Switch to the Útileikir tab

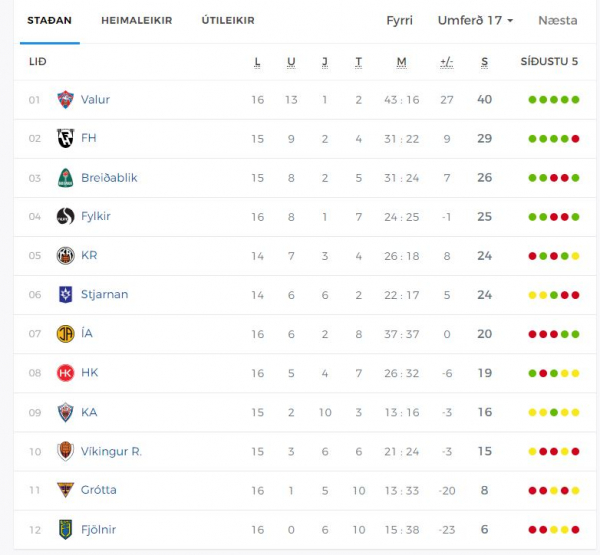tap(228, 20)
